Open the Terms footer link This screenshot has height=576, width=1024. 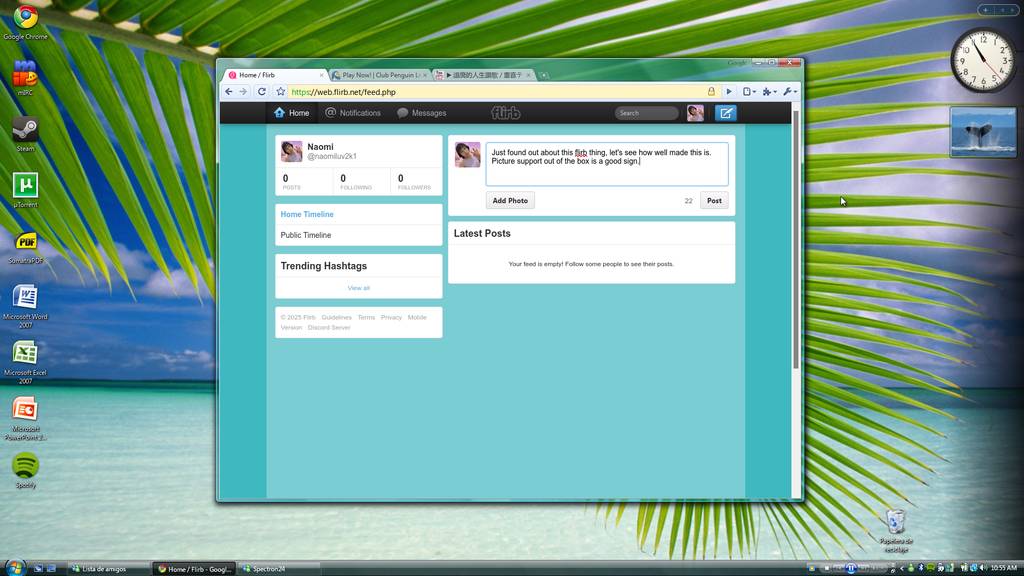[x=366, y=317]
